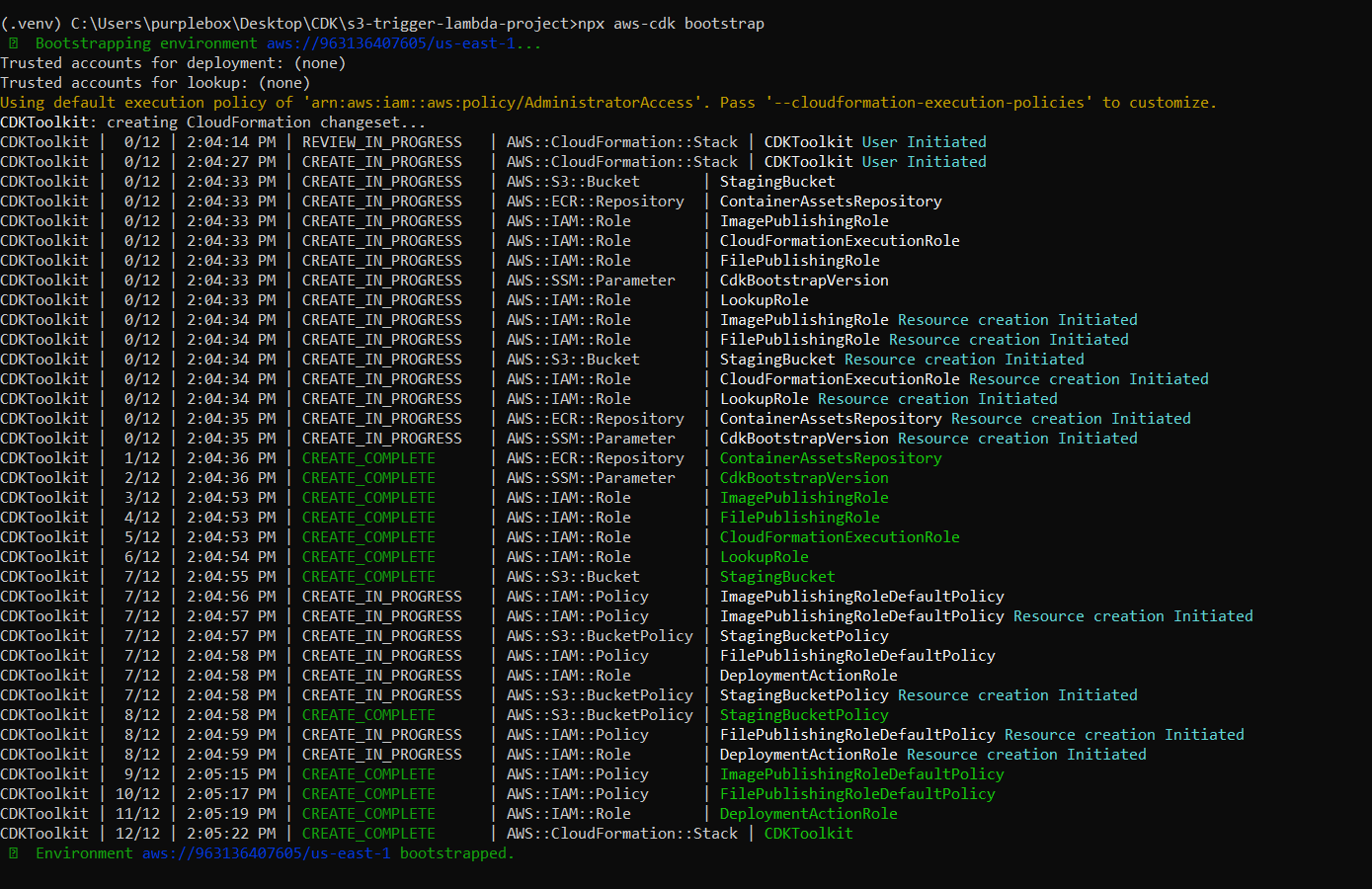Image resolution: width=1372 pixels, height=889 pixels.
Task: Click 'ImagePublishingRoleDefaultPolicy Resource creation Initiated' text
Action: [x=987, y=616]
